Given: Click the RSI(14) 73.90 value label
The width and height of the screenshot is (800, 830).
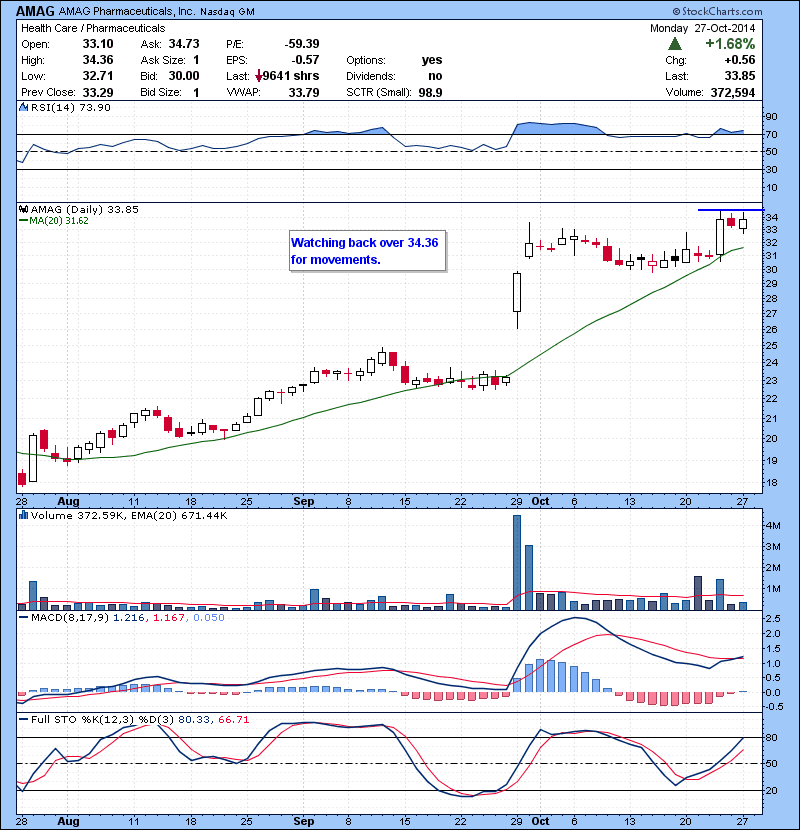Looking at the screenshot, I should pyautogui.click(x=71, y=107).
